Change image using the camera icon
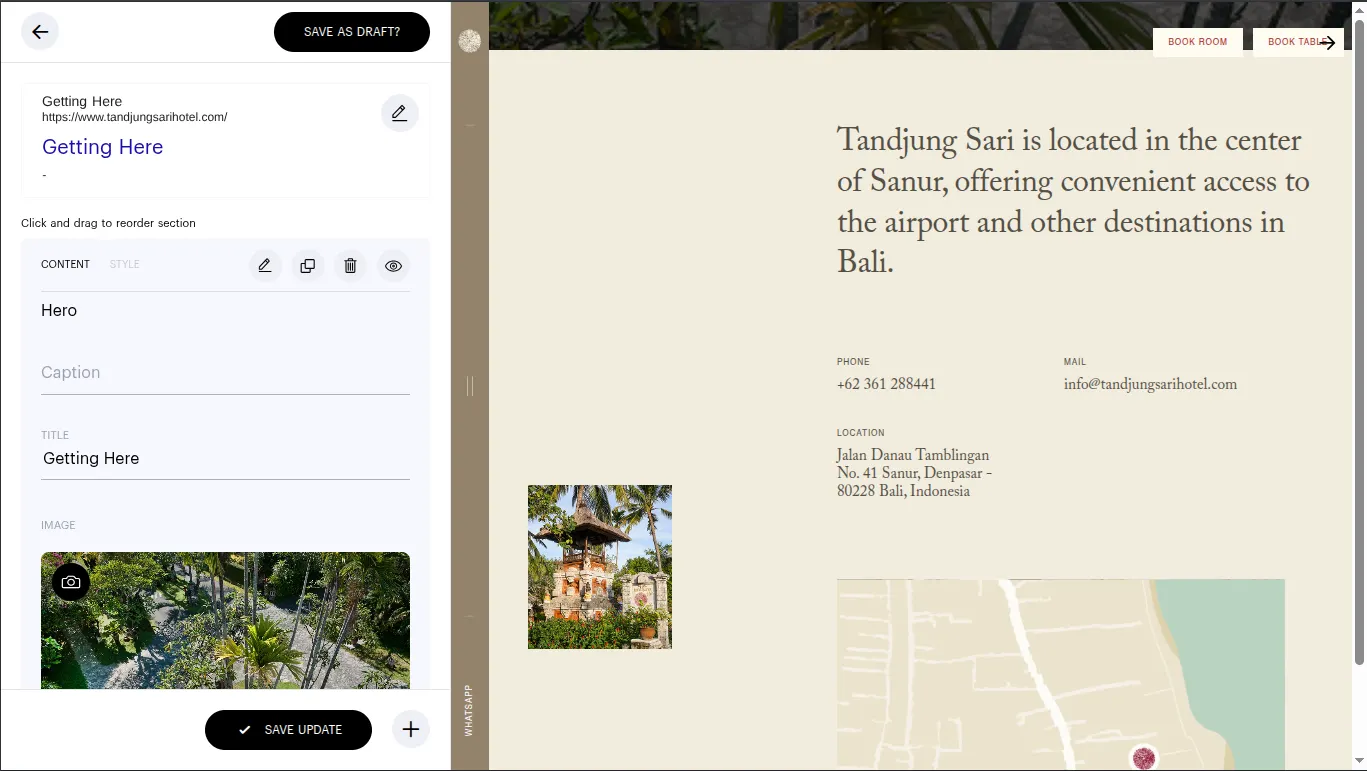Screen dimensions: 1367x771 (71, 582)
